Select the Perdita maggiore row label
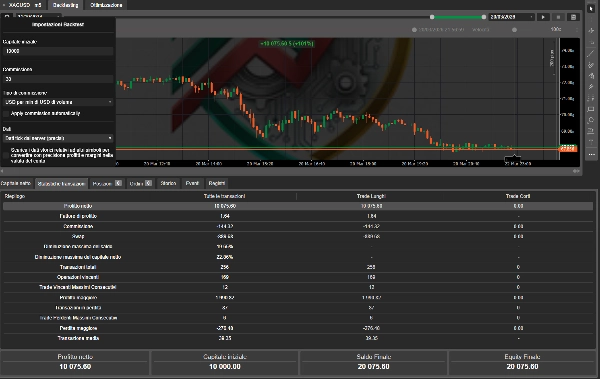Viewport: 600px width, 379px height. tap(78, 328)
